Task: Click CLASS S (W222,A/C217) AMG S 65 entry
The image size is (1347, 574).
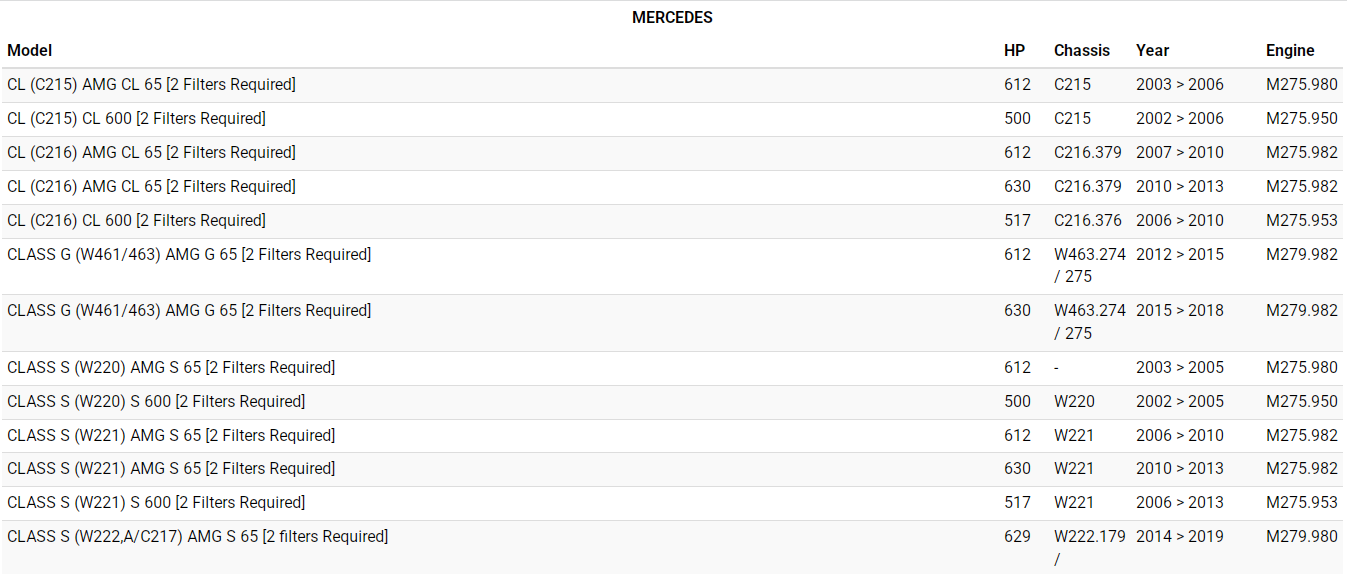Action: (x=197, y=537)
